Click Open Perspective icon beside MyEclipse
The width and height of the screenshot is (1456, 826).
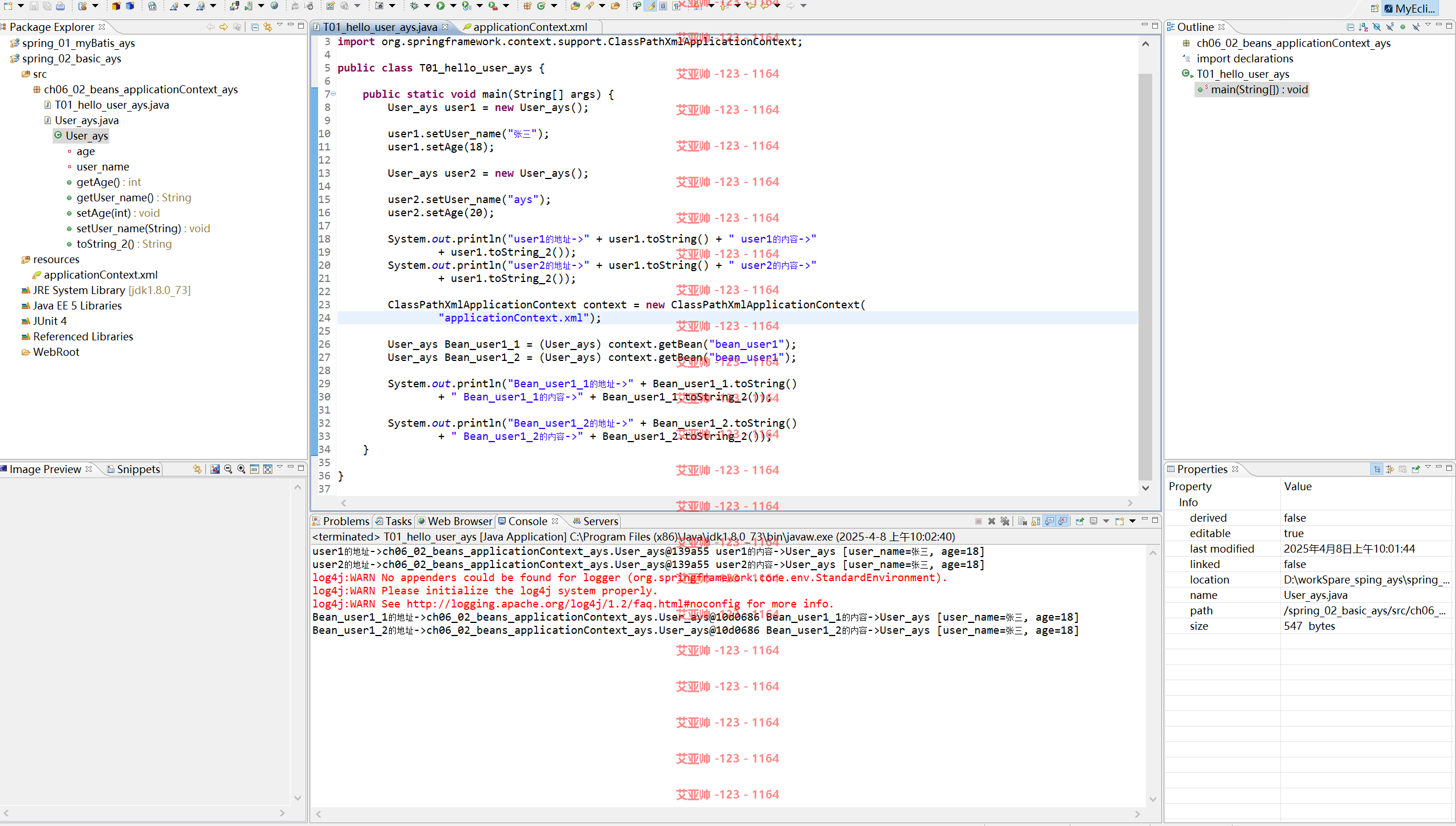[x=1375, y=9]
